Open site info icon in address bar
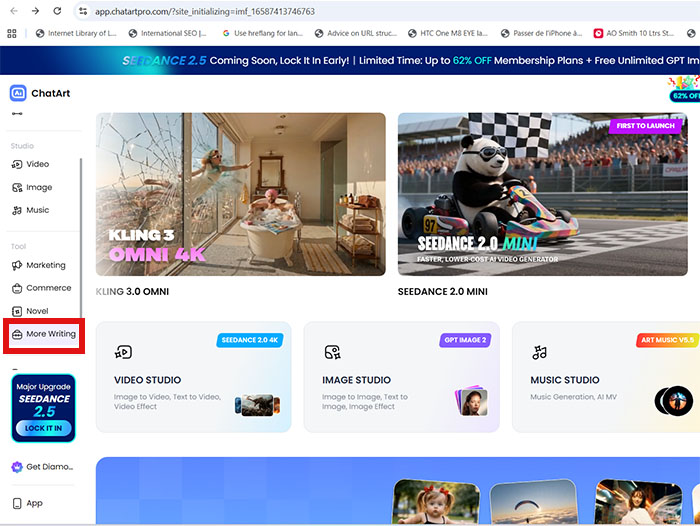 coord(83,11)
